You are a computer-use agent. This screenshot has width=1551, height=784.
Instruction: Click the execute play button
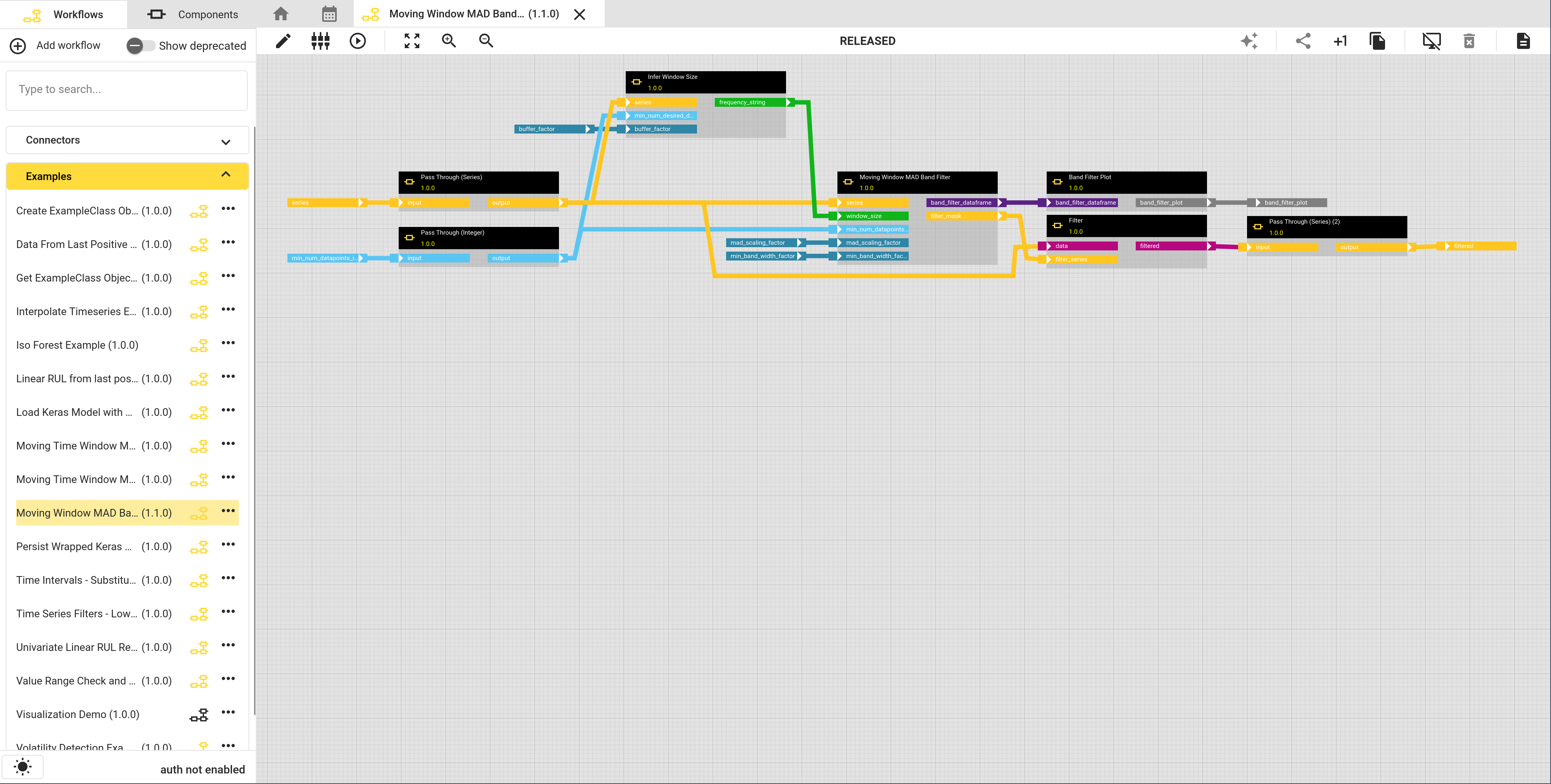[358, 41]
